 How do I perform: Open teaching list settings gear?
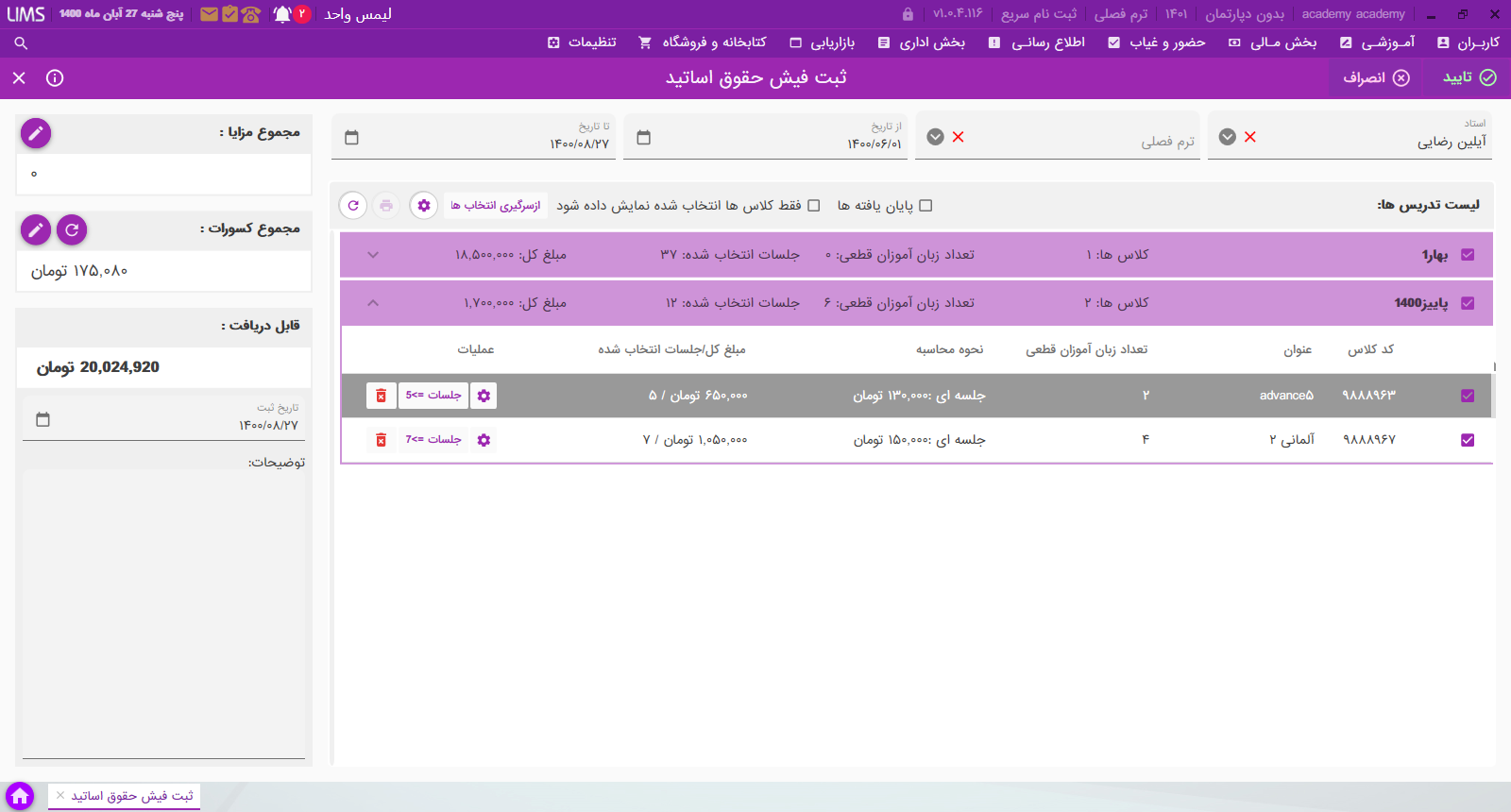coord(424,205)
